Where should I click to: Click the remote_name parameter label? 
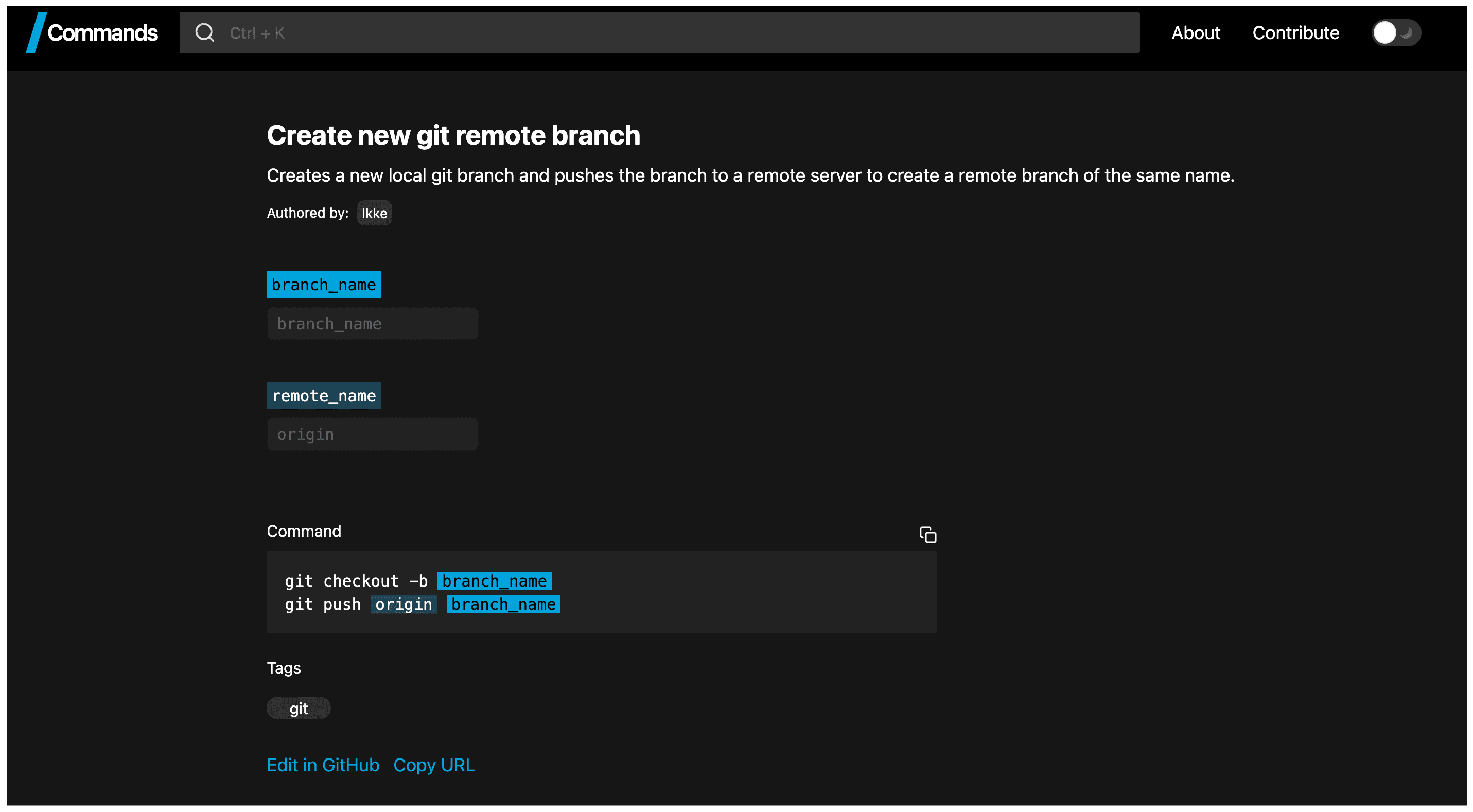click(x=323, y=396)
